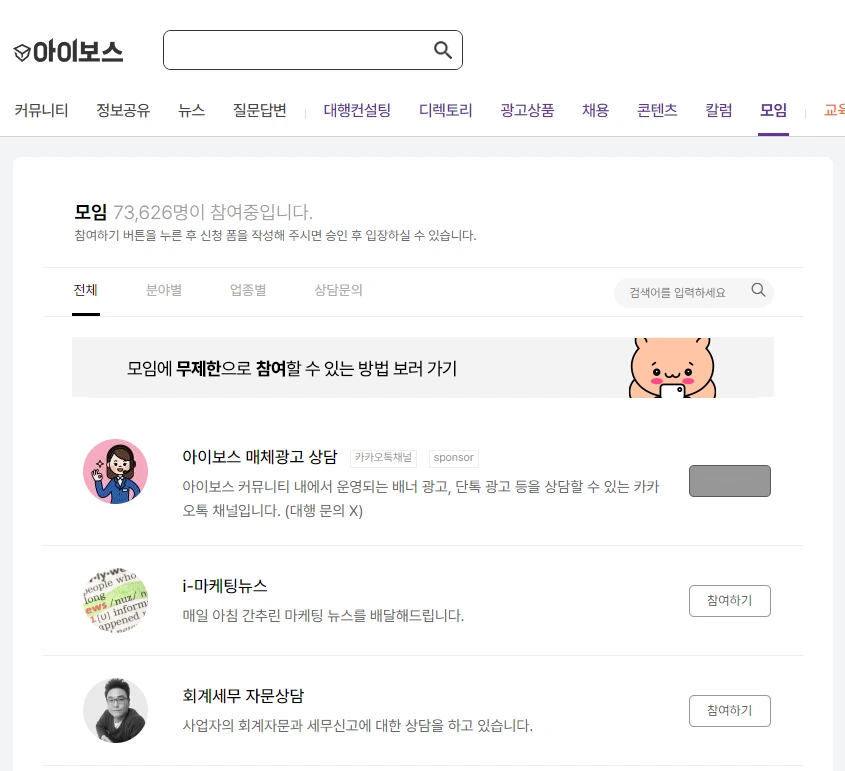Open the 커뮤니티 menu

pyautogui.click(x=41, y=110)
